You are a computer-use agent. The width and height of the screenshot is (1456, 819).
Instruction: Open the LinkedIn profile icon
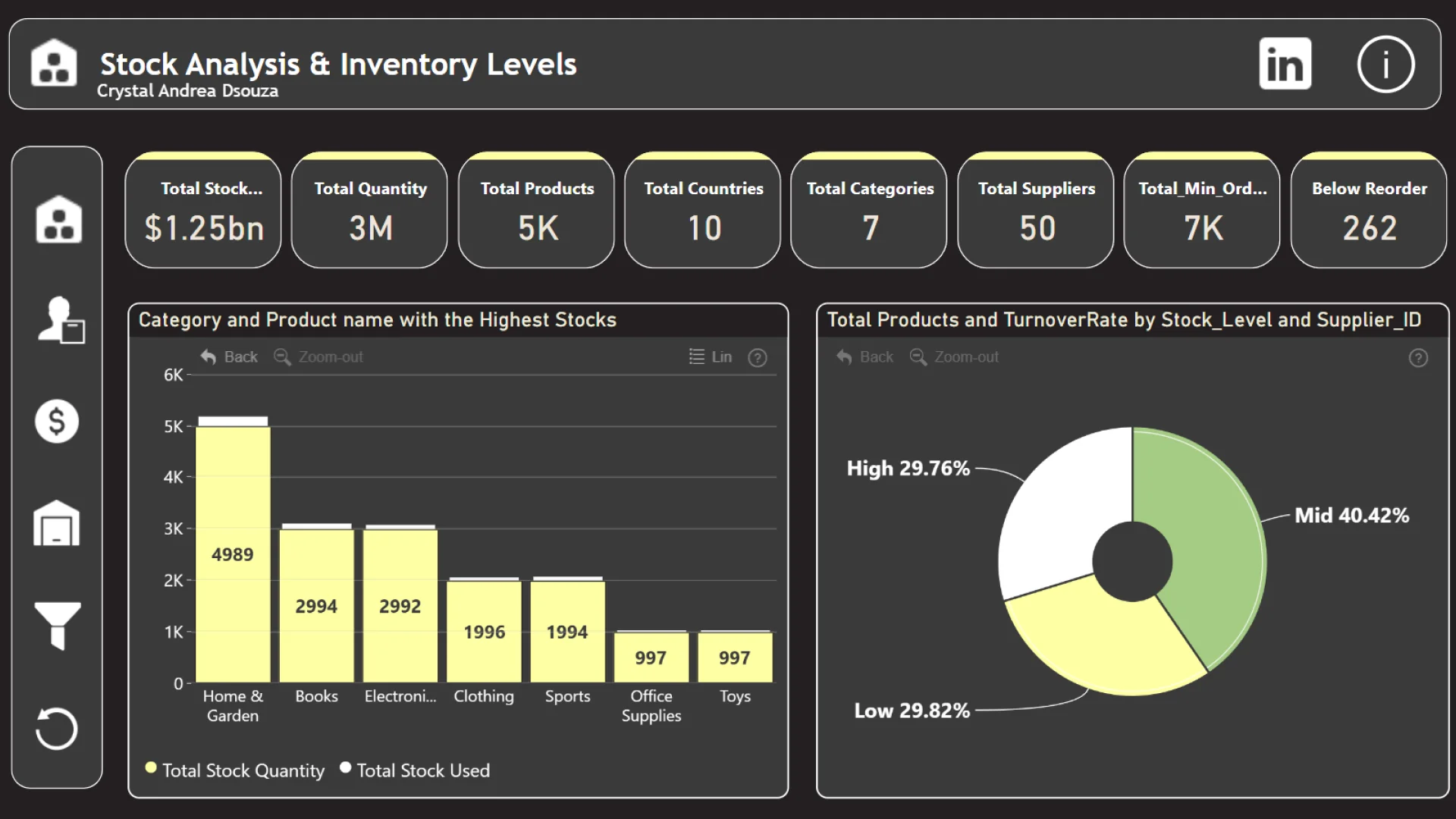point(1285,64)
